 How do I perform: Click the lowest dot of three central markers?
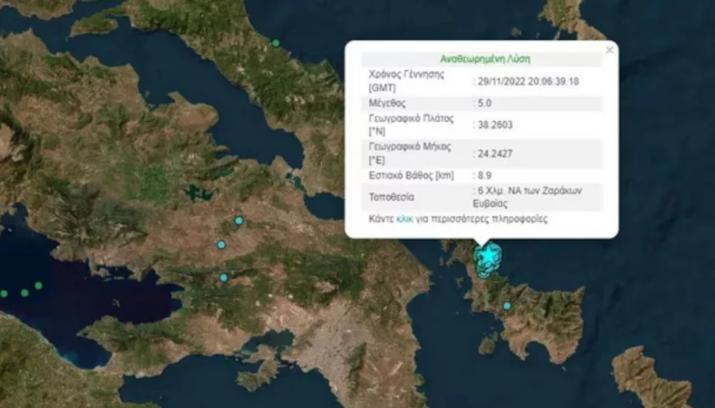pyautogui.click(x=224, y=278)
